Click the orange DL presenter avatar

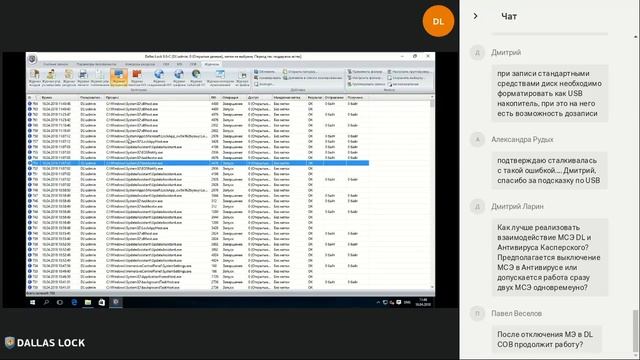pos(438,21)
